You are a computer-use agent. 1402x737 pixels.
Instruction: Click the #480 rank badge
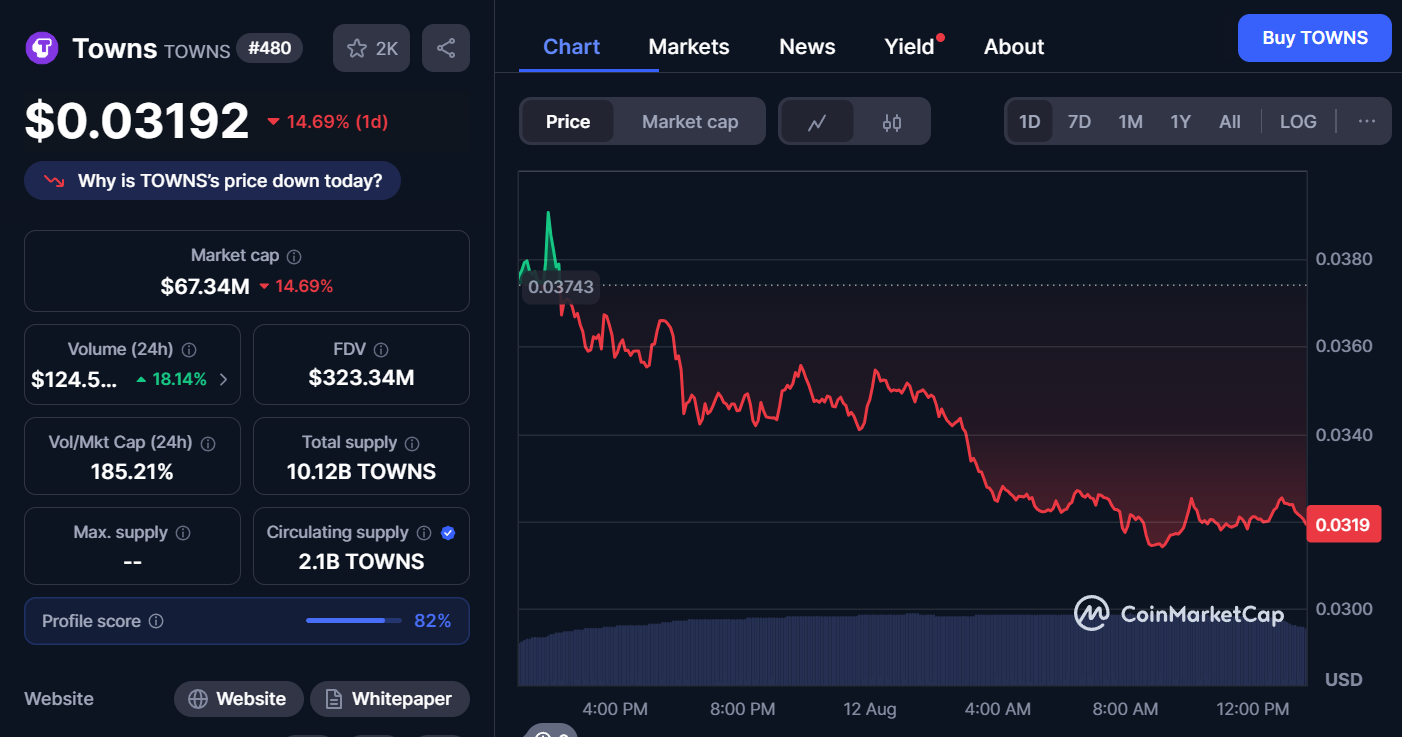click(x=269, y=48)
